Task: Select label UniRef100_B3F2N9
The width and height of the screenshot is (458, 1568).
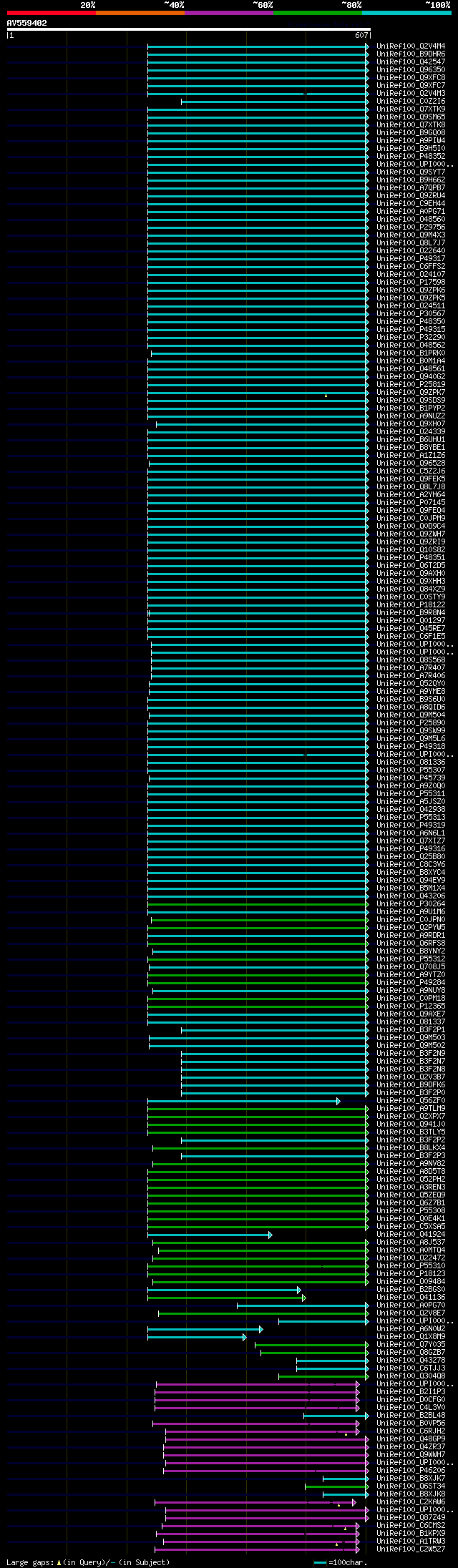Action: pyautogui.click(x=411, y=1053)
